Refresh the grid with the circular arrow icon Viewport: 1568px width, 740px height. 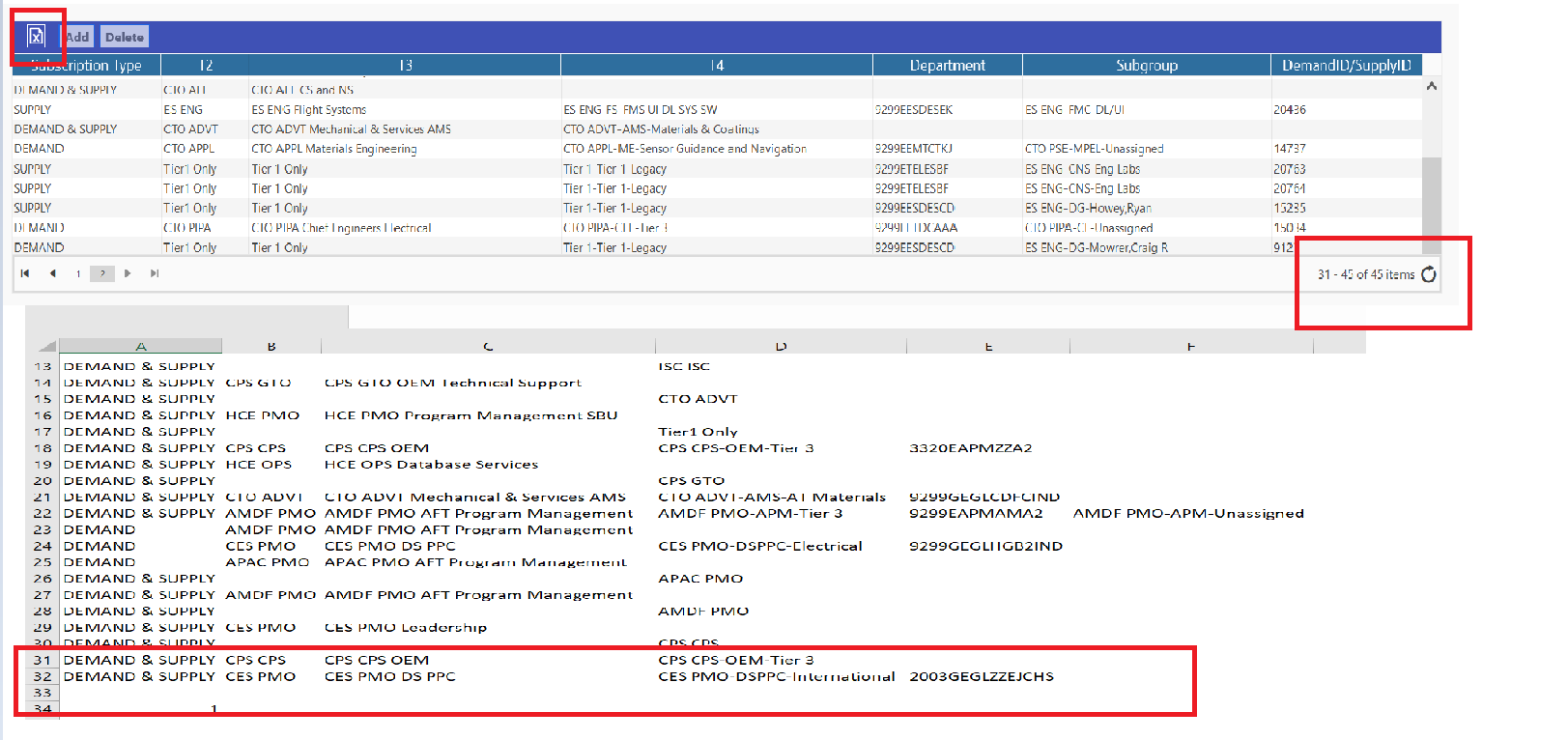1429,274
